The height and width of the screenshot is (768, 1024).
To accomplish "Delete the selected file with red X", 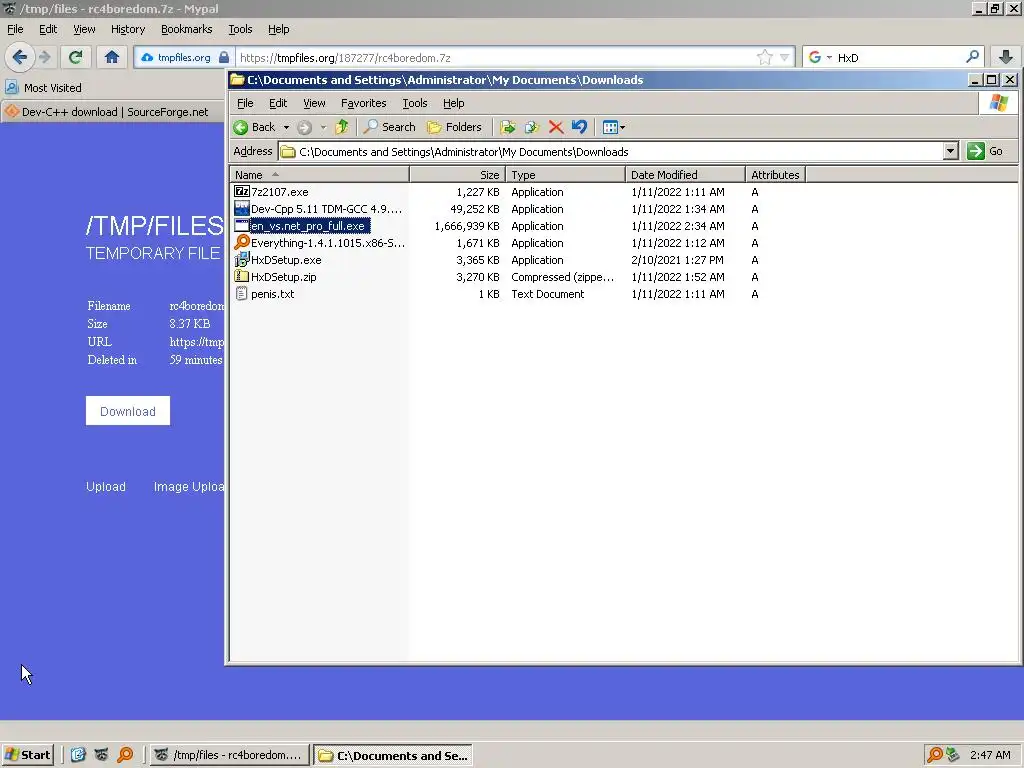I will 556,127.
